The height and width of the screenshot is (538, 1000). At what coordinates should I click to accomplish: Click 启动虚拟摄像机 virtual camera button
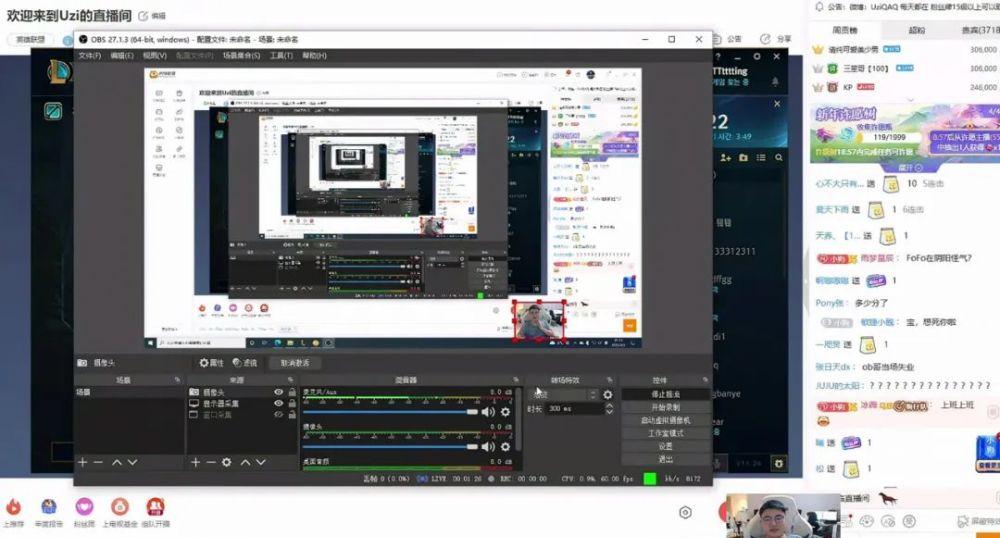click(665, 420)
